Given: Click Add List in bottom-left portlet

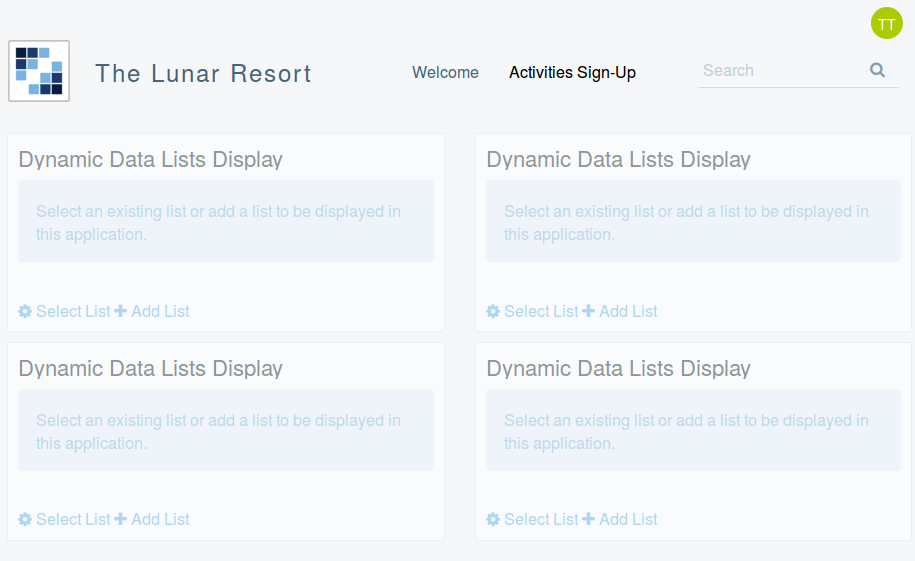Looking at the screenshot, I should click(160, 519).
